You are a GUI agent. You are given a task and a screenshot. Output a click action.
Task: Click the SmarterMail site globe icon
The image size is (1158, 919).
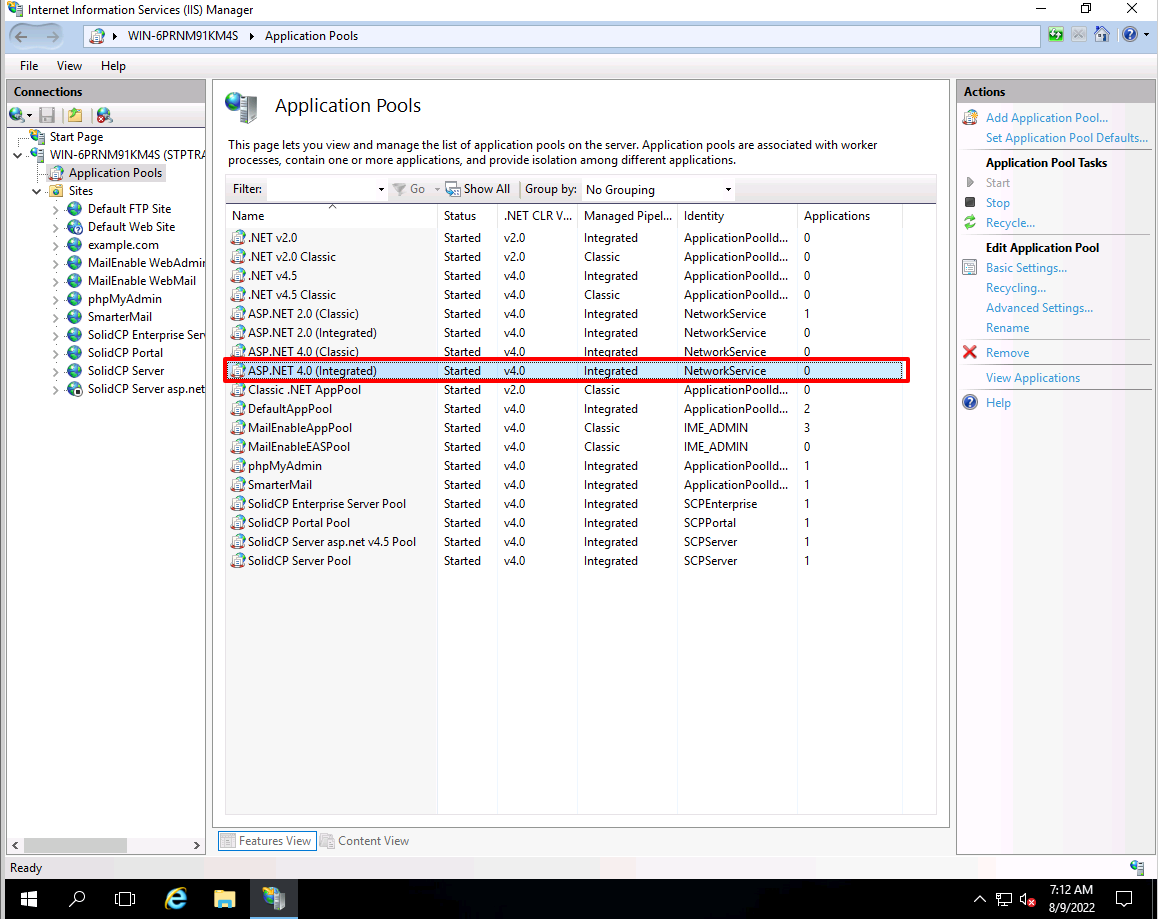click(x=75, y=317)
